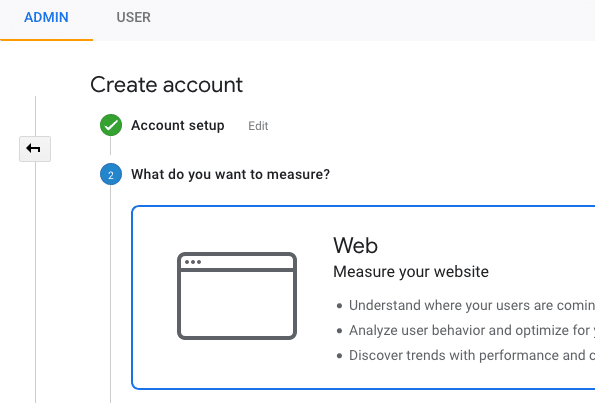The image size is (595, 403).
Task: Choose the Web heading in the card
Action: tap(355, 245)
